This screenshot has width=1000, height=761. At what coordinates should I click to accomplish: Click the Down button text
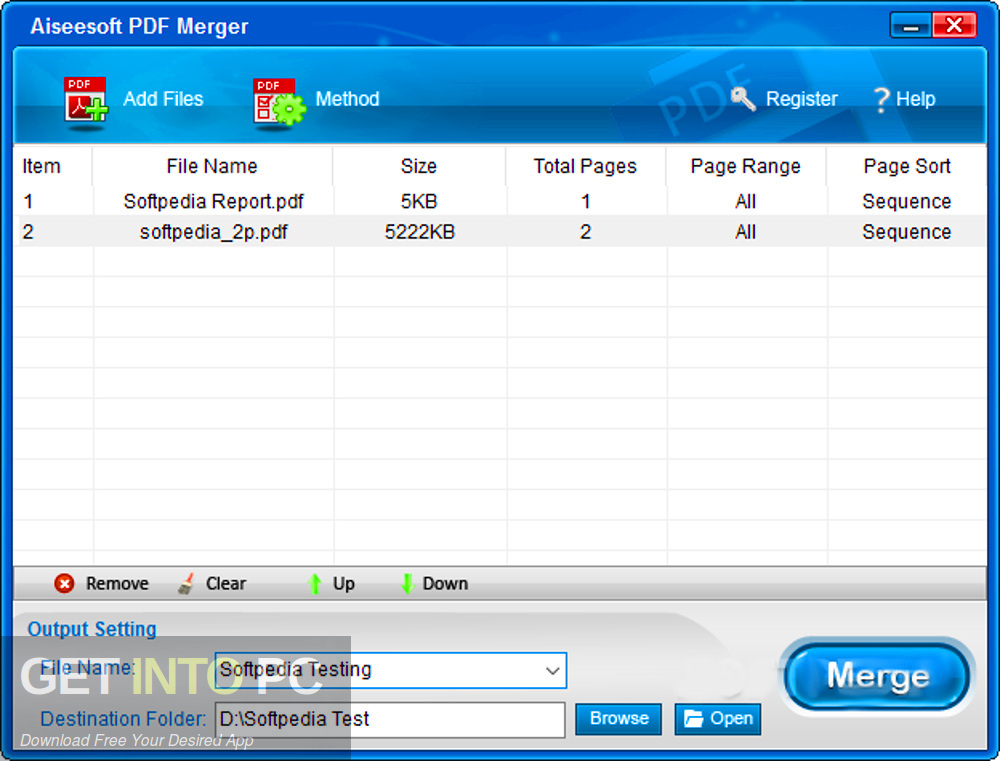pyautogui.click(x=445, y=583)
